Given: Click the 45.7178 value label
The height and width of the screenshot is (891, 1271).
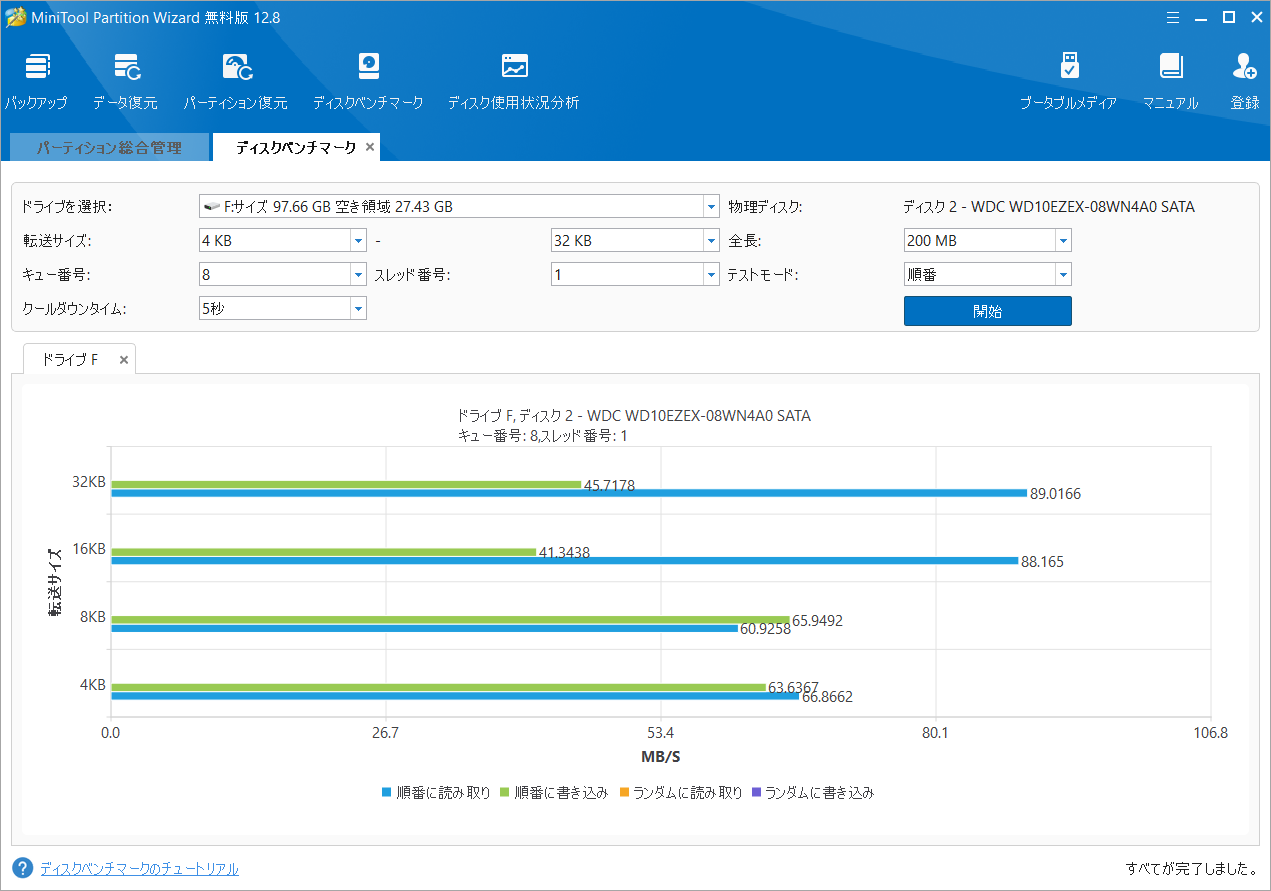Looking at the screenshot, I should [609, 486].
